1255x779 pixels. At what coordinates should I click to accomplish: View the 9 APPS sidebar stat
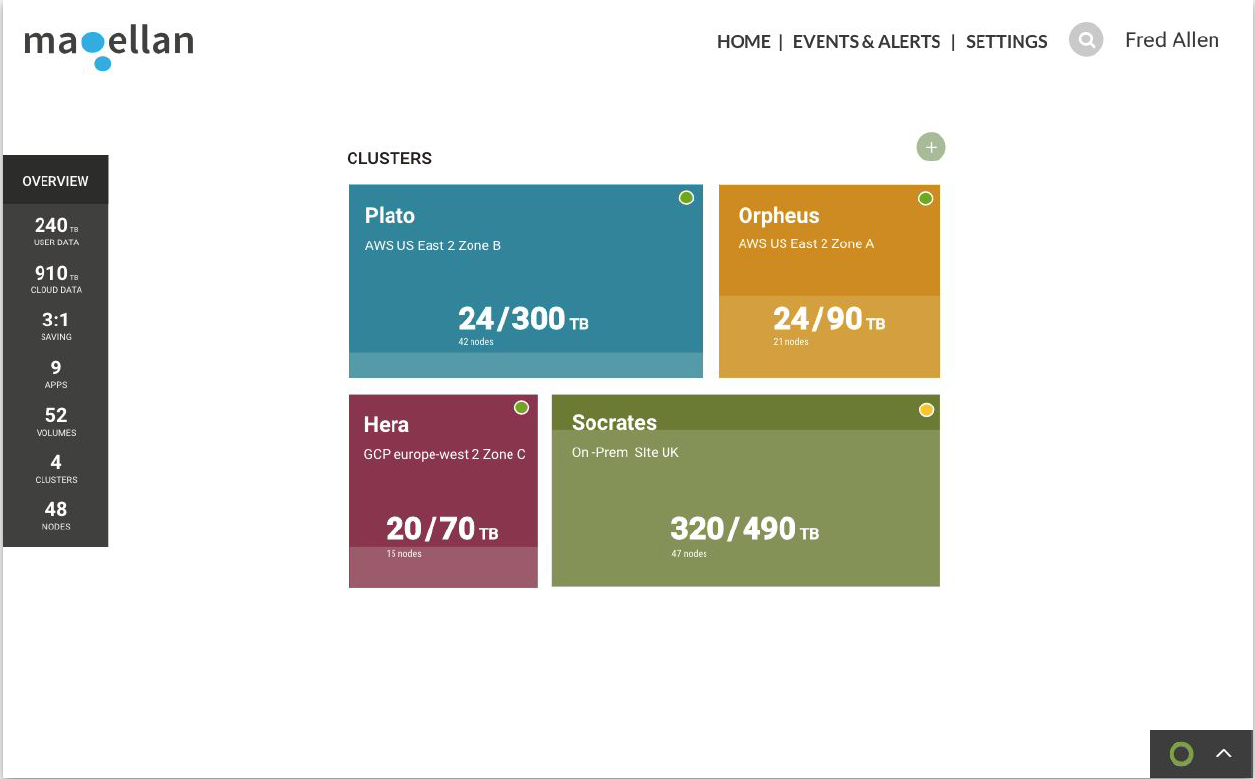[x=56, y=374]
